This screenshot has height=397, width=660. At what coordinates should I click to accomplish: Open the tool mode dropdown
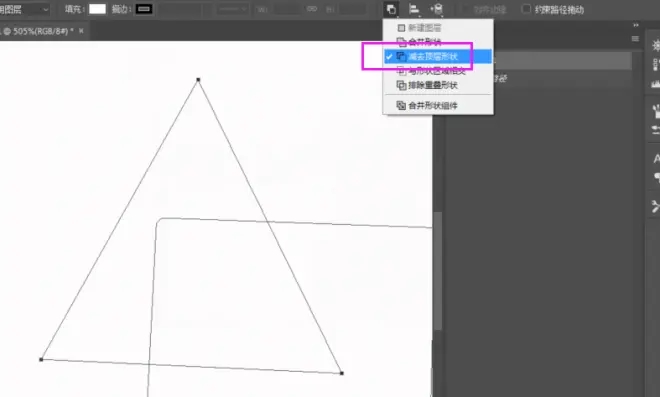(24, 9)
